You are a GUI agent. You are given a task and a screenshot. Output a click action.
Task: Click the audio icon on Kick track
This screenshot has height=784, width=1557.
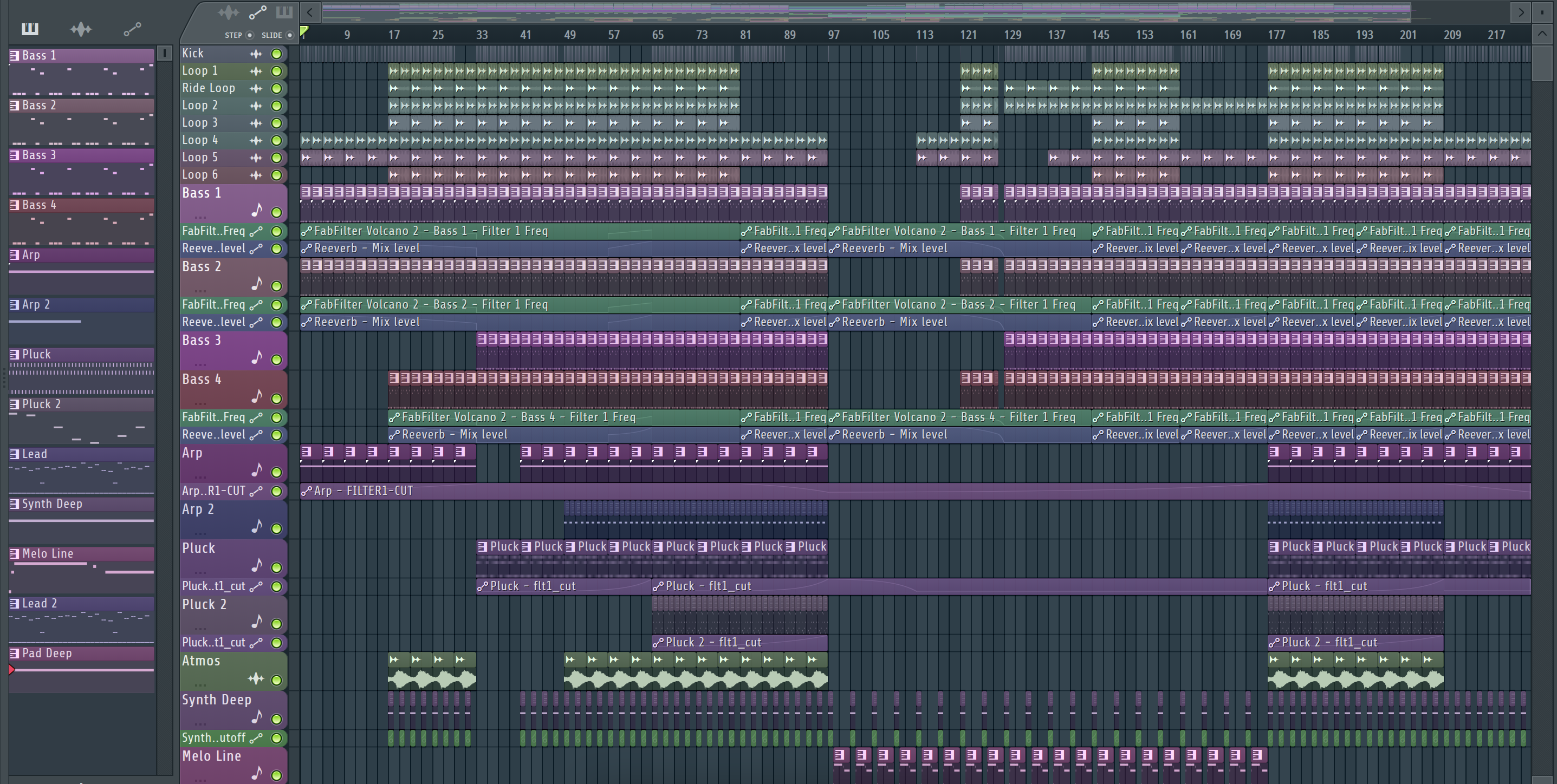[256, 54]
